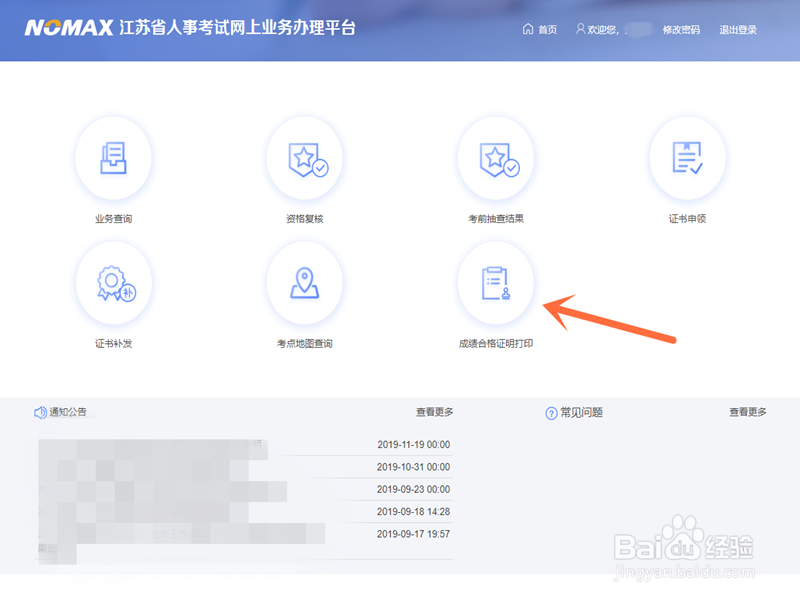Open the 考点地图查询 map pin icon
The image size is (800, 600).
(305, 283)
